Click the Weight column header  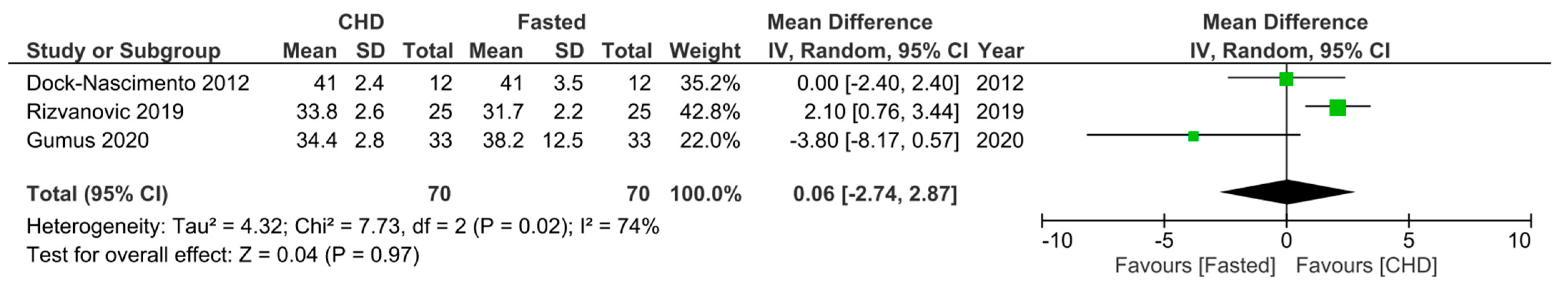tap(705, 51)
